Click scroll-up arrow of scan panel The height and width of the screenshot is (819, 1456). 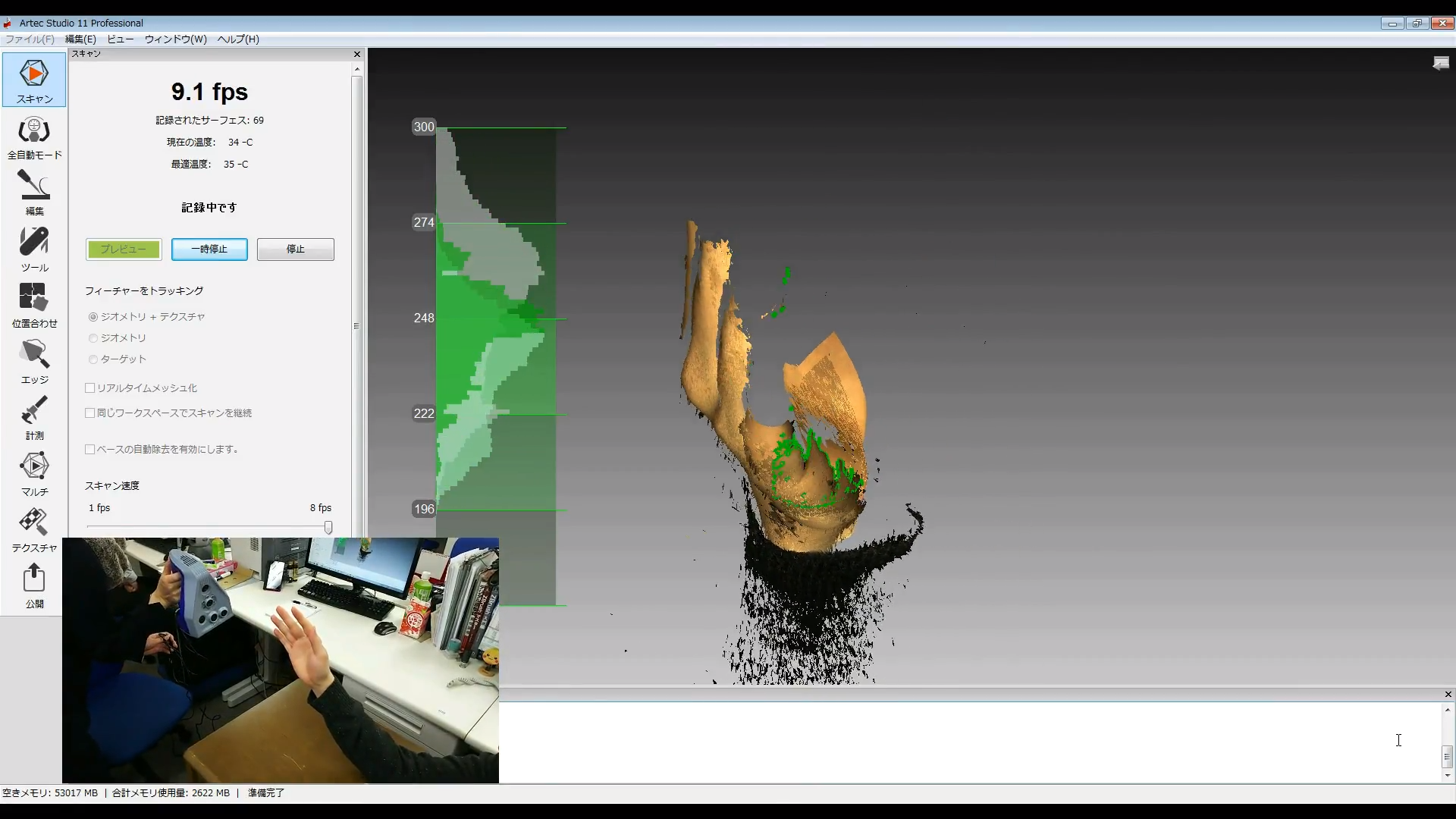point(357,69)
